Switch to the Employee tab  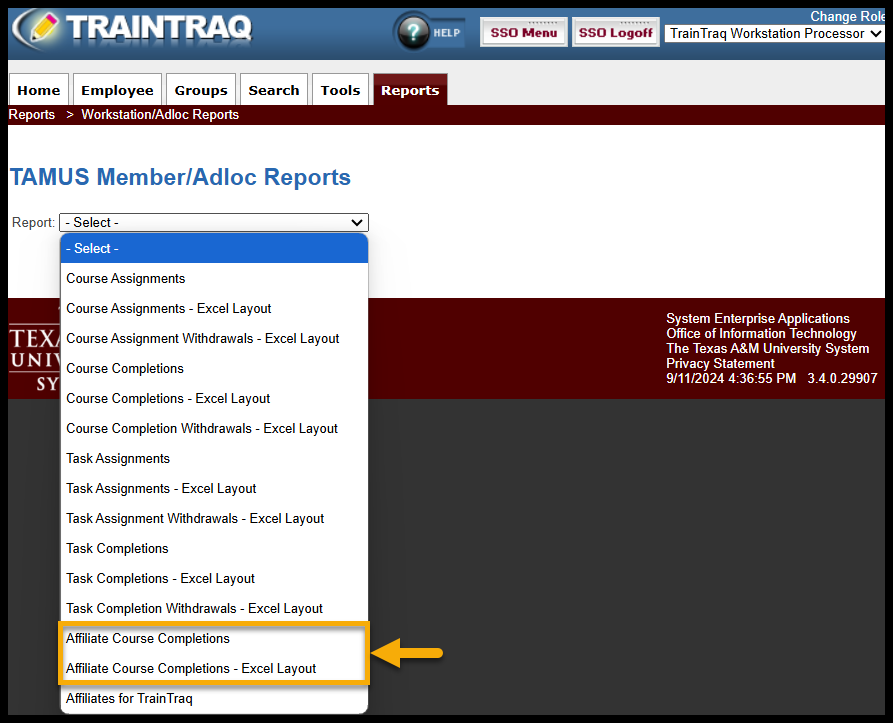[117, 90]
